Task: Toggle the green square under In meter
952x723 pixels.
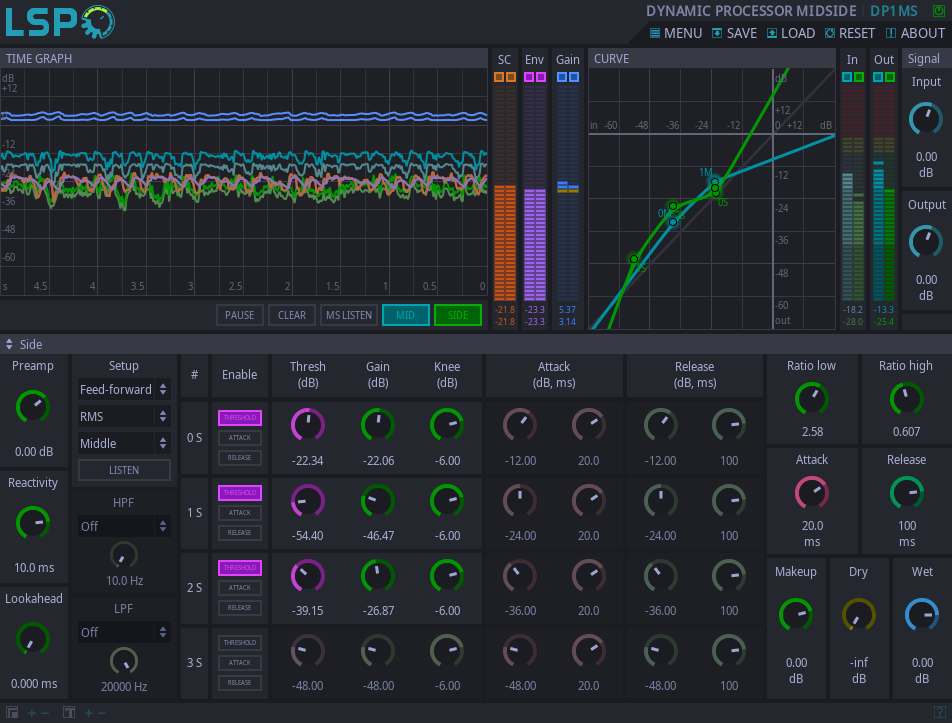Action: (859, 77)
